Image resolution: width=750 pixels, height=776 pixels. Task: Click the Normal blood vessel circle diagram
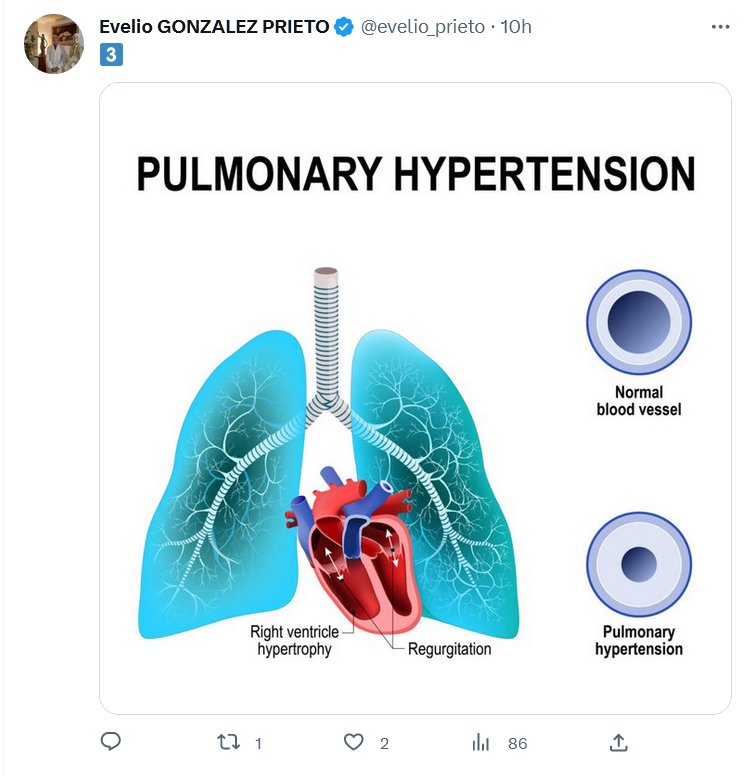638,322
